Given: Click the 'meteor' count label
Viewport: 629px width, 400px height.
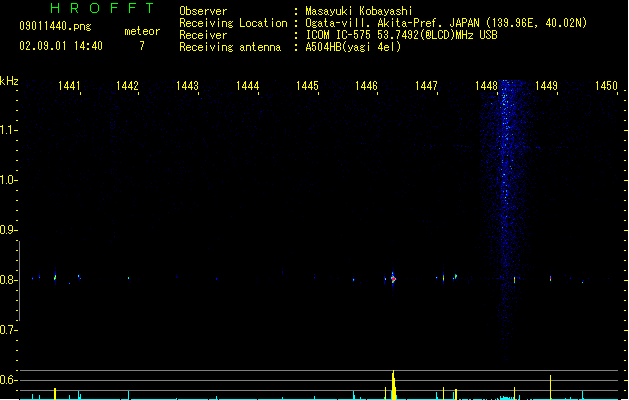Looking at the screenshot, I should click(142, 31).
